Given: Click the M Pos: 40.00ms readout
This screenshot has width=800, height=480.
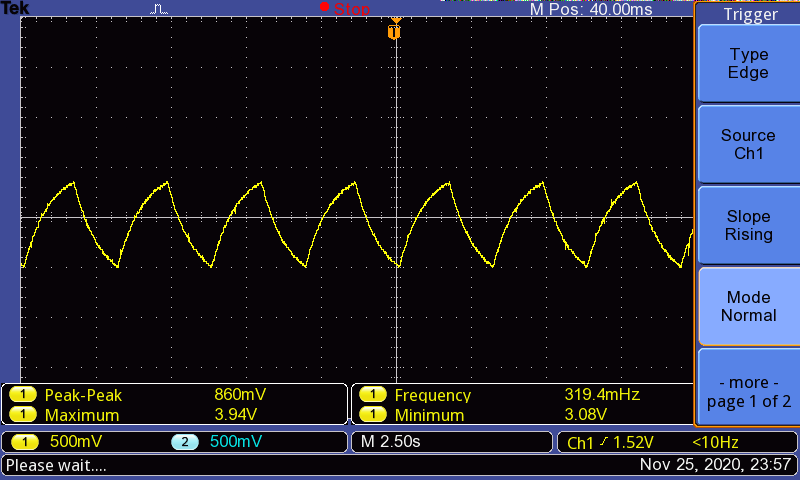Looking at the screenshot, I should pyautogui.click(x=591, y=9).
